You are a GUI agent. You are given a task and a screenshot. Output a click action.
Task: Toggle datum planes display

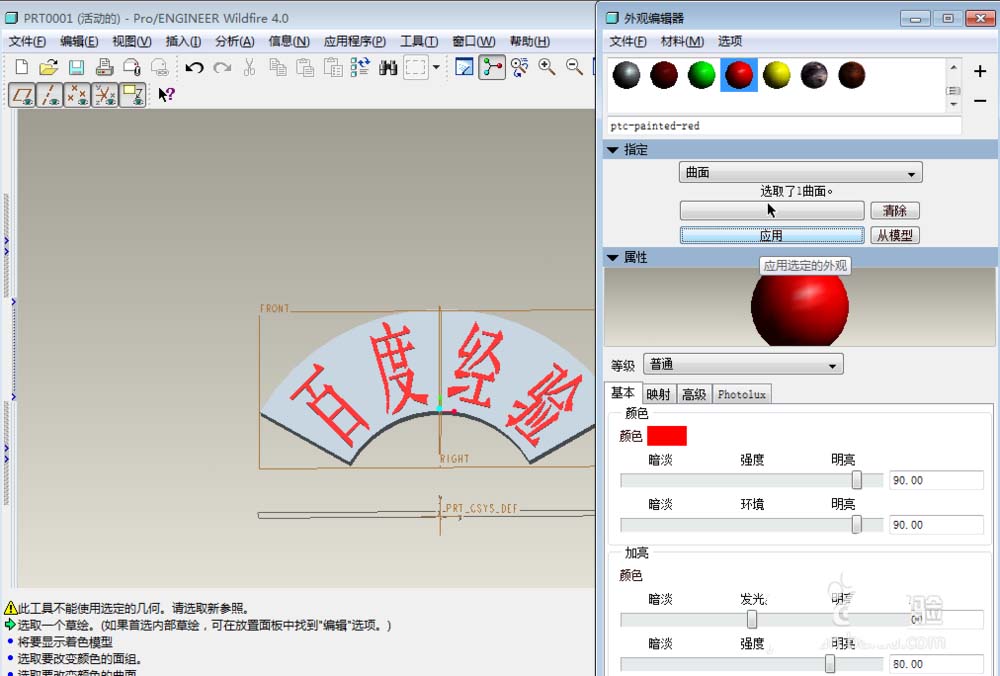[22, 94]
